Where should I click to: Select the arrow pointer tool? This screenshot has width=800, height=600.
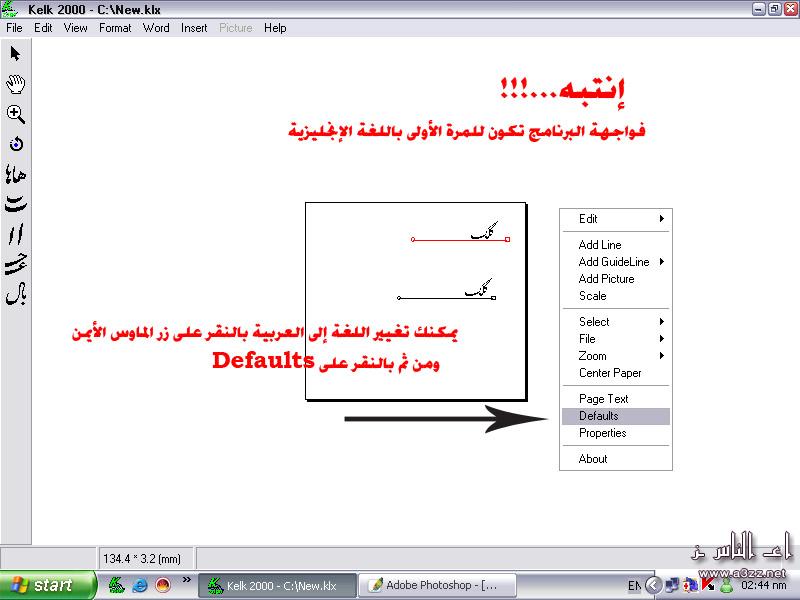pos(15,54)
